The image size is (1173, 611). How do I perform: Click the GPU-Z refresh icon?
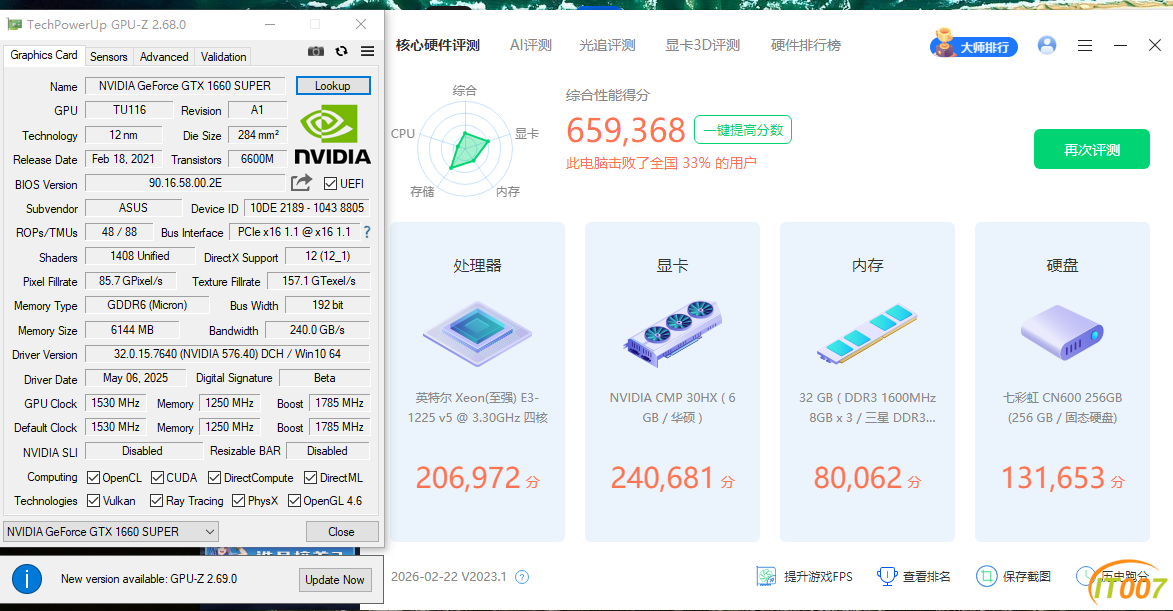tap(340, 50)
